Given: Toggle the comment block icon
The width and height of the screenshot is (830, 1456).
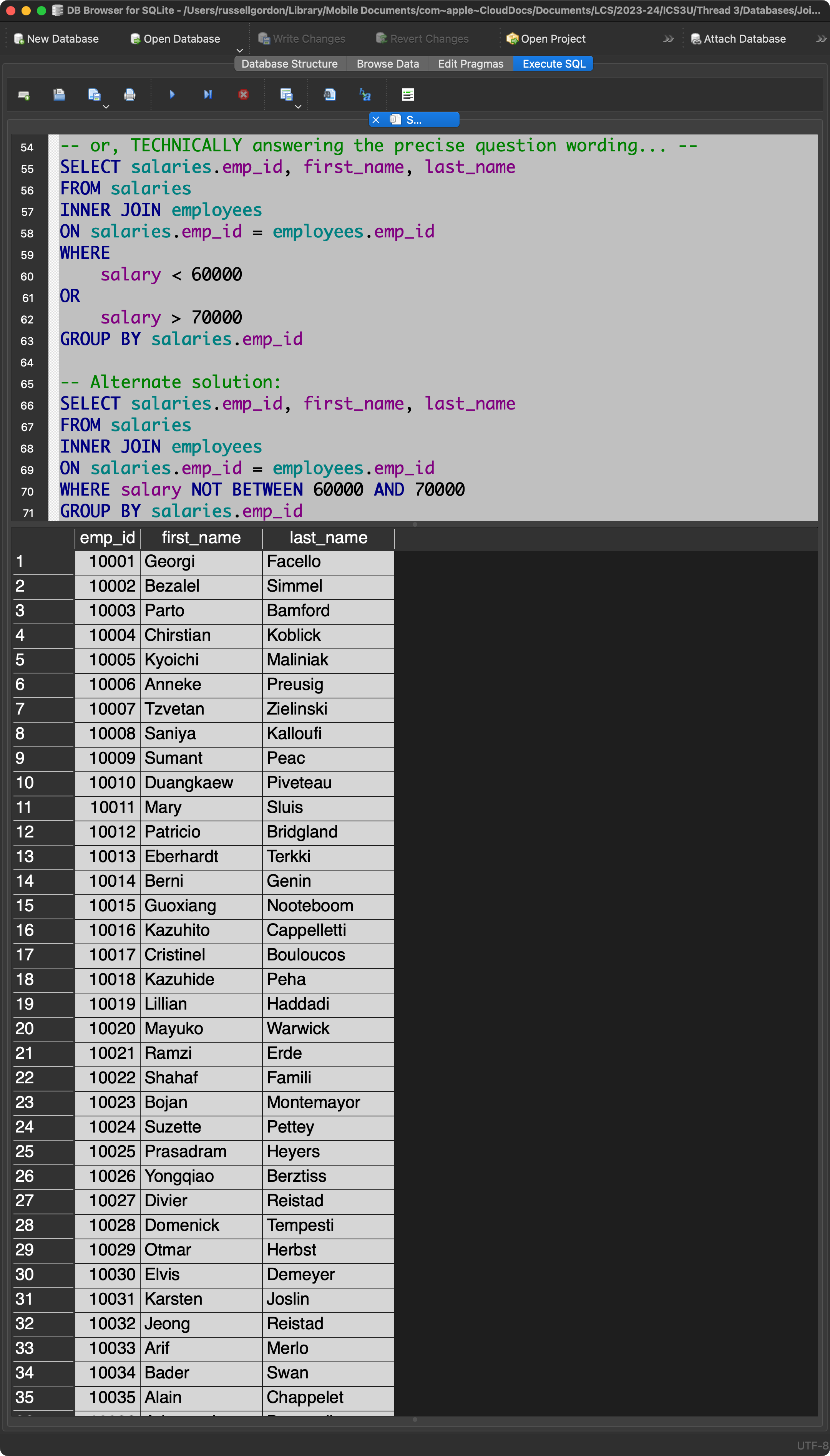Looking at the screenshot, I should click(x=408, y=95).
